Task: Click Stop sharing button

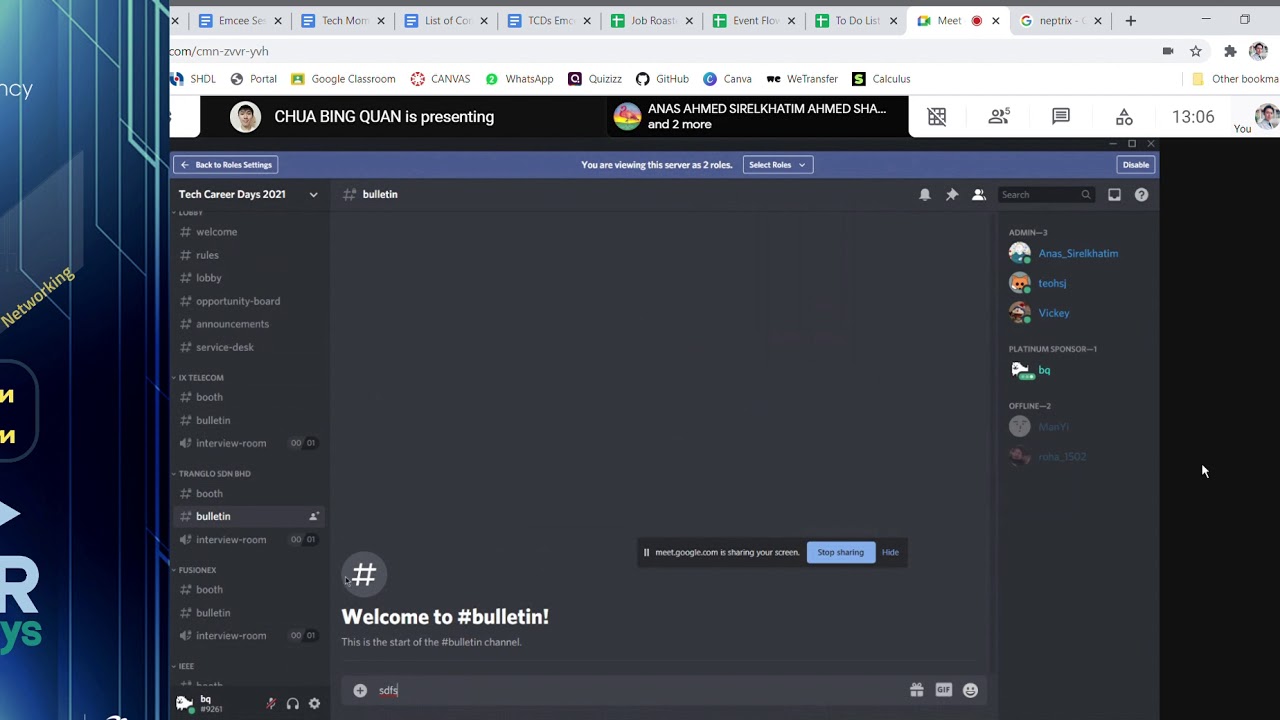Action: tap(840, 552)
